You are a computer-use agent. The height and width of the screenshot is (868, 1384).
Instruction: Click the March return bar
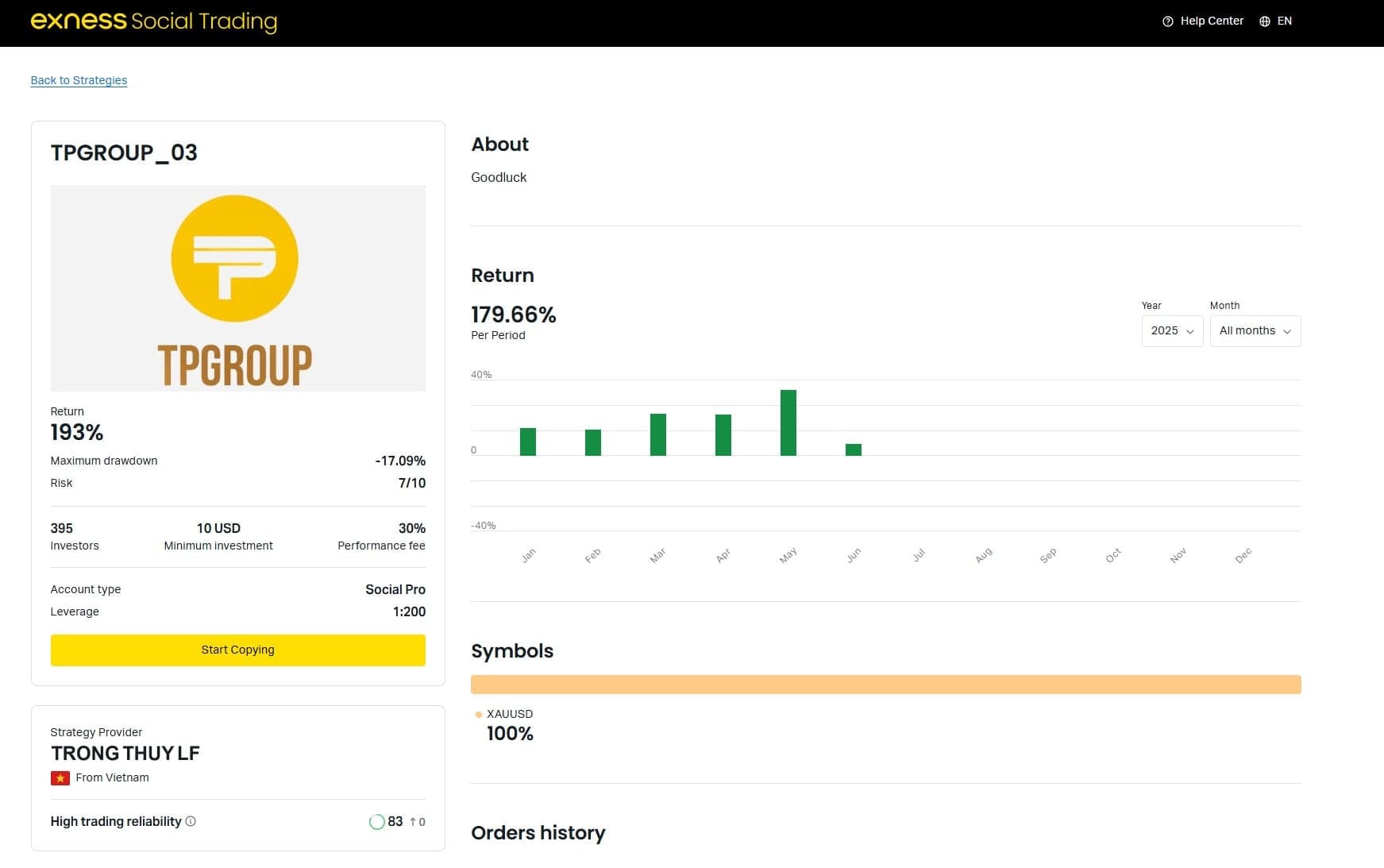click(x=658, y=434)
